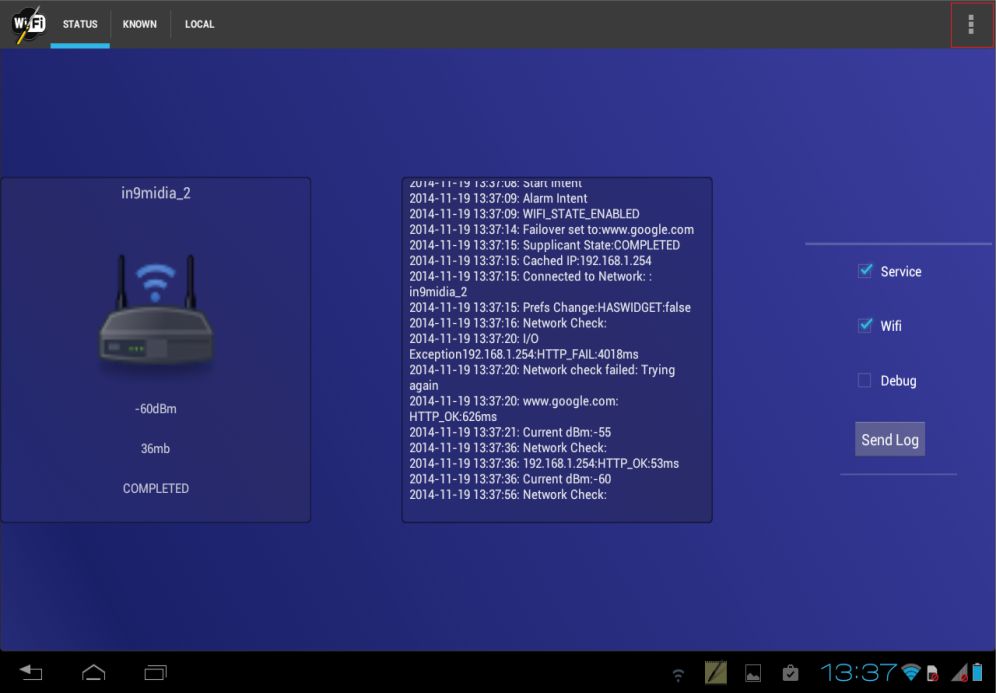The height and width of the screenshot is (693, 996).
Task: Open the LOCAL tab
Action: (199, 24)
